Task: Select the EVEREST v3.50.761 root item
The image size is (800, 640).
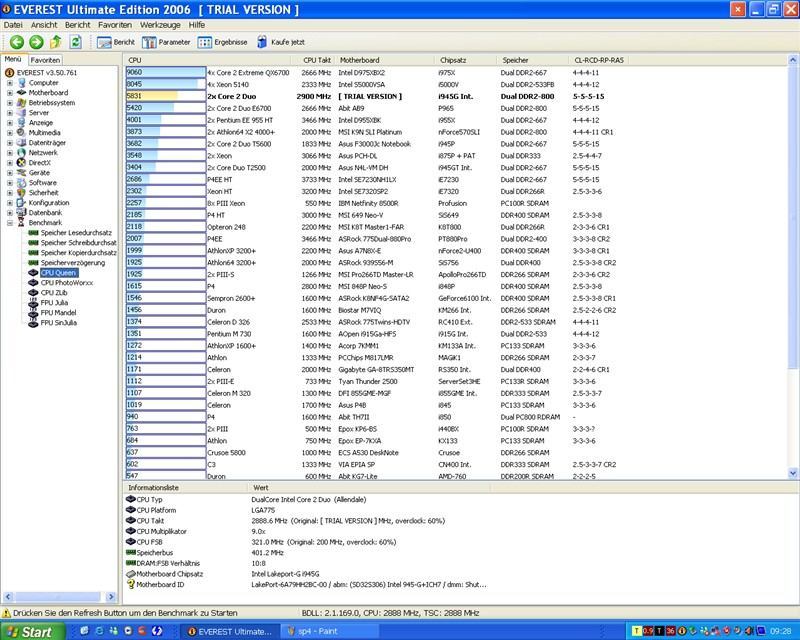Action: click(46, 72)
